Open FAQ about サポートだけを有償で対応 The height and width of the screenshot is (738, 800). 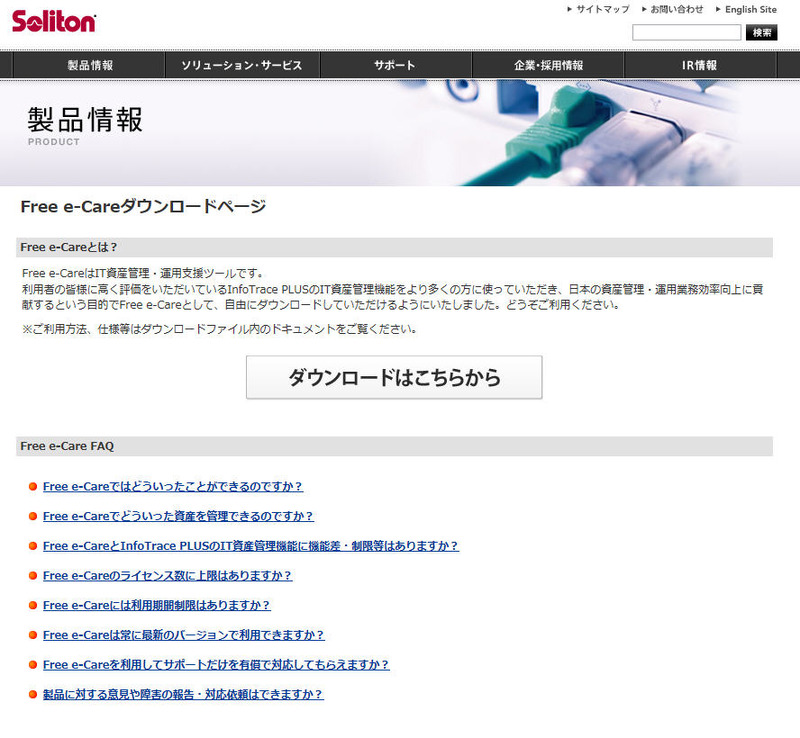coord(216,664)
